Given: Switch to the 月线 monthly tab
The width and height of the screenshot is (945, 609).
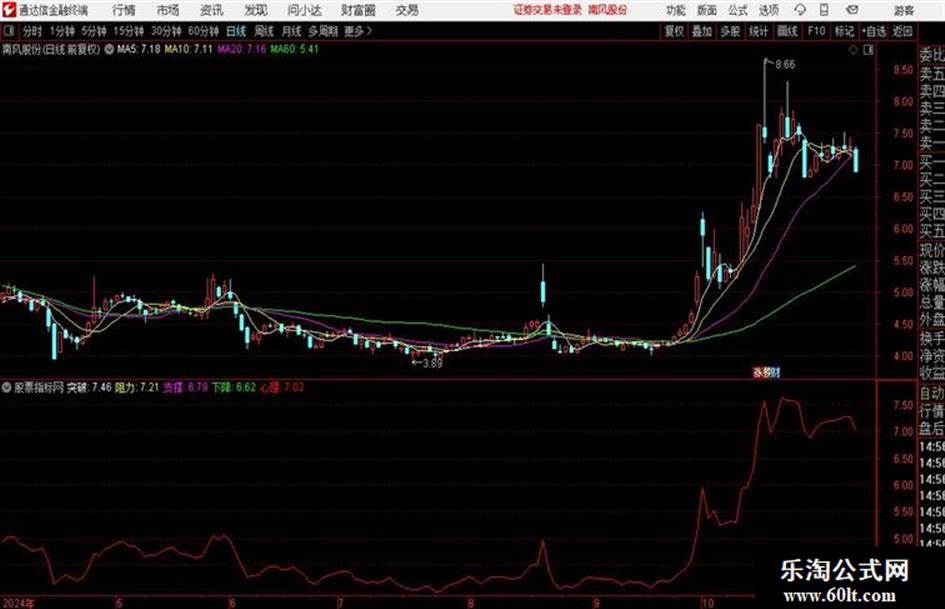Looking at the screenshot, I should [x=292, y=31].
